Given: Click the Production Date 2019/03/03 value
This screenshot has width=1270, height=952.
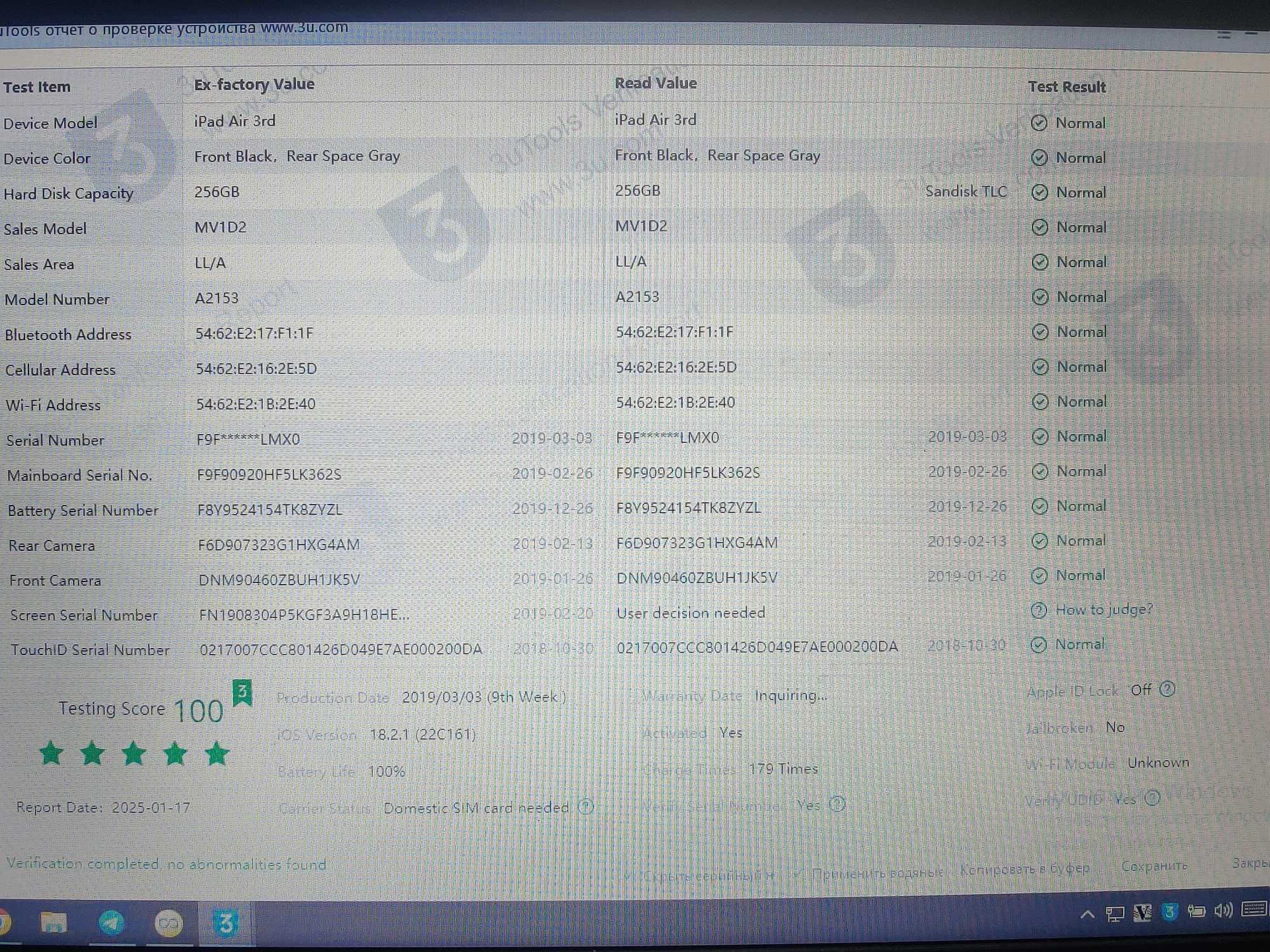Looking at the screenshot, I should coord(484,697).
